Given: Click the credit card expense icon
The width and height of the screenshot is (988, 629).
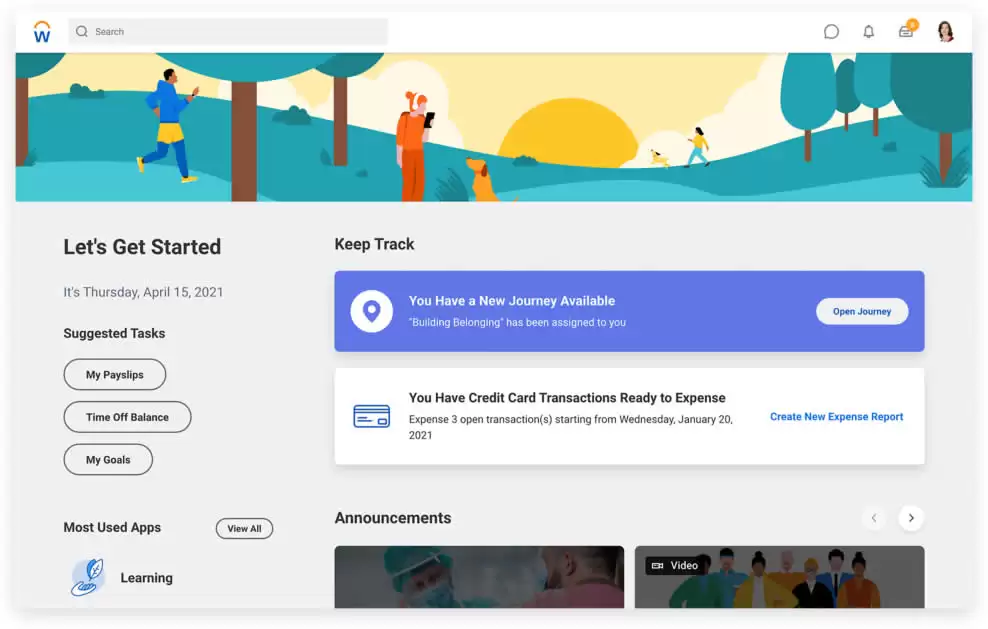Looking at the screenshot, I should pos(371,416).
